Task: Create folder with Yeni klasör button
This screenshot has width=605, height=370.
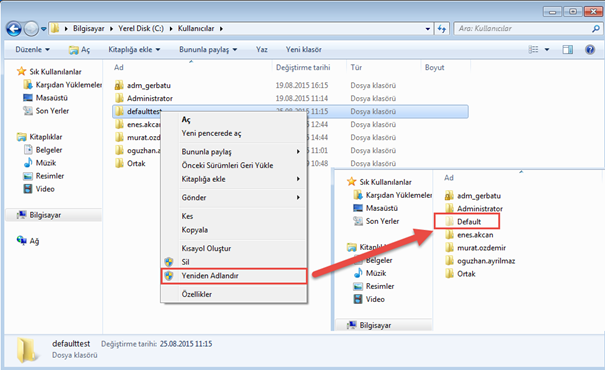Action: pos(304,49)
